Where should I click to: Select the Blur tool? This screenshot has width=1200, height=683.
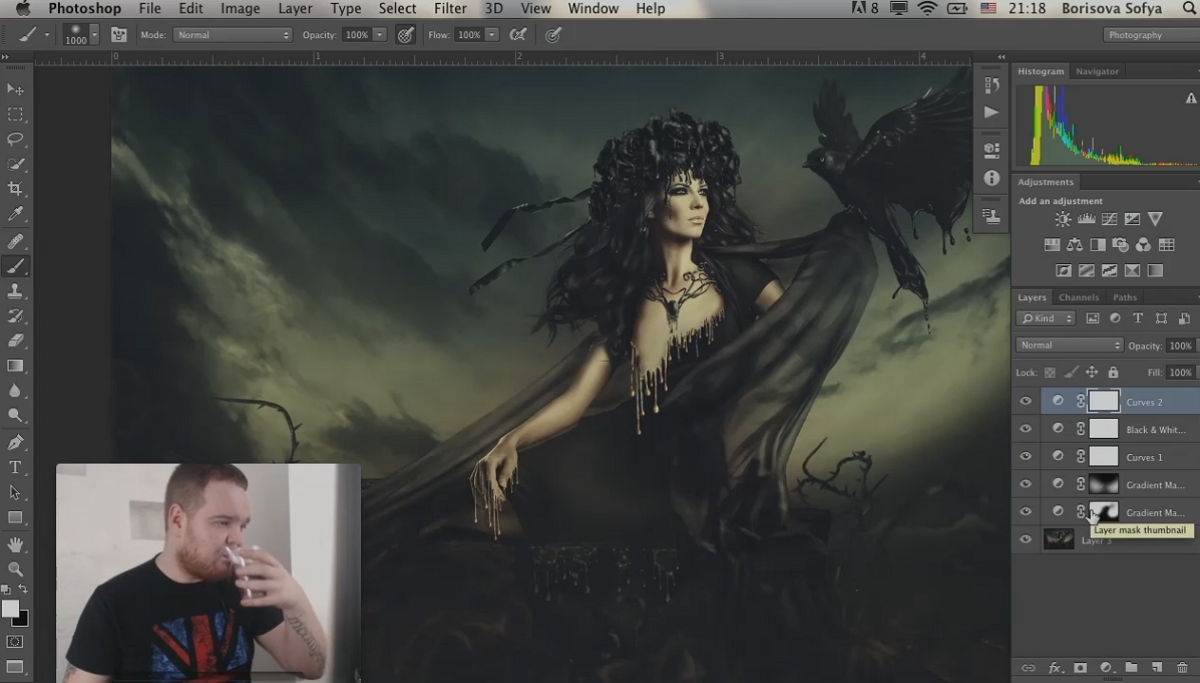click(16, 391)
